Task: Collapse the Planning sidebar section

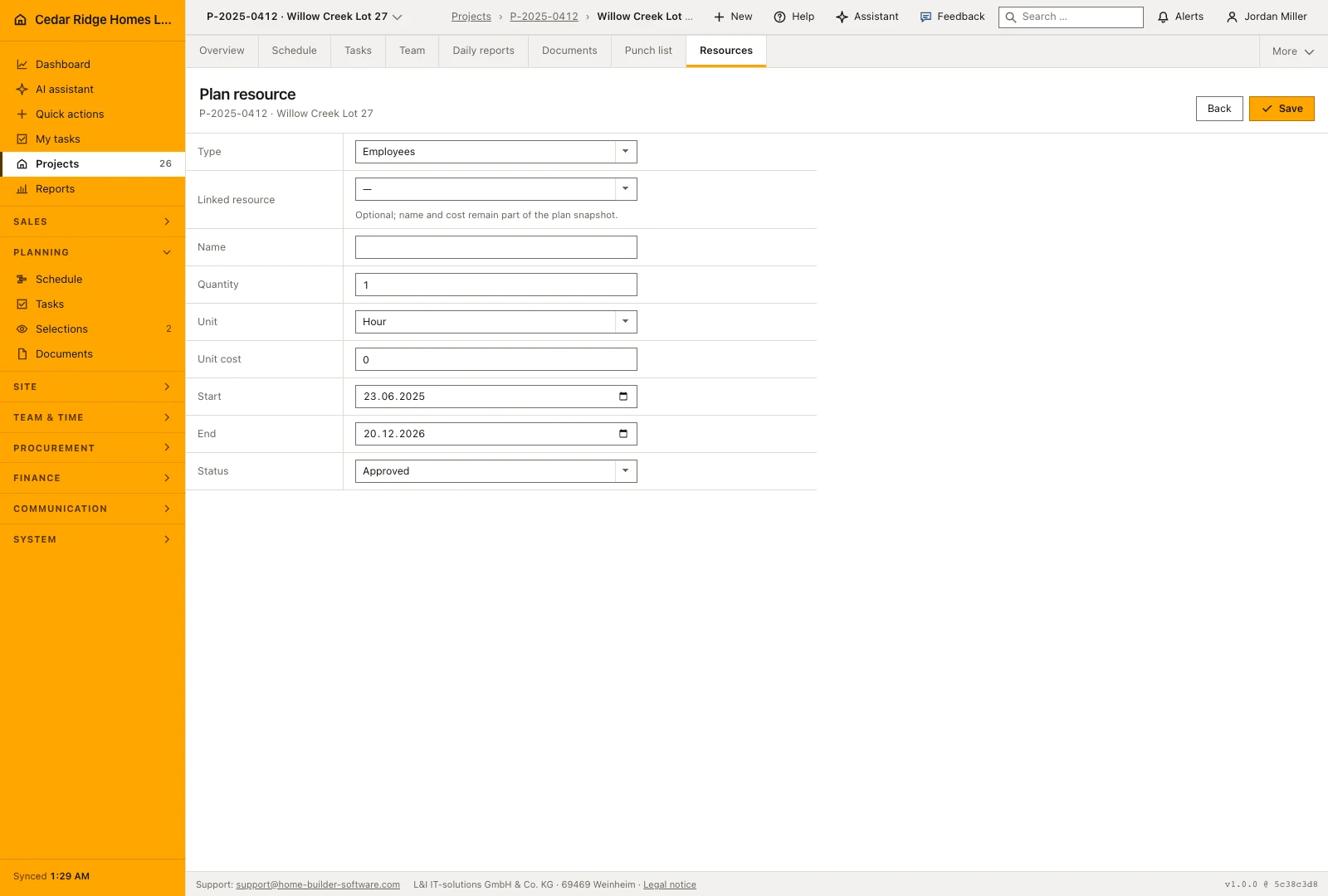Action: (92, 252)
